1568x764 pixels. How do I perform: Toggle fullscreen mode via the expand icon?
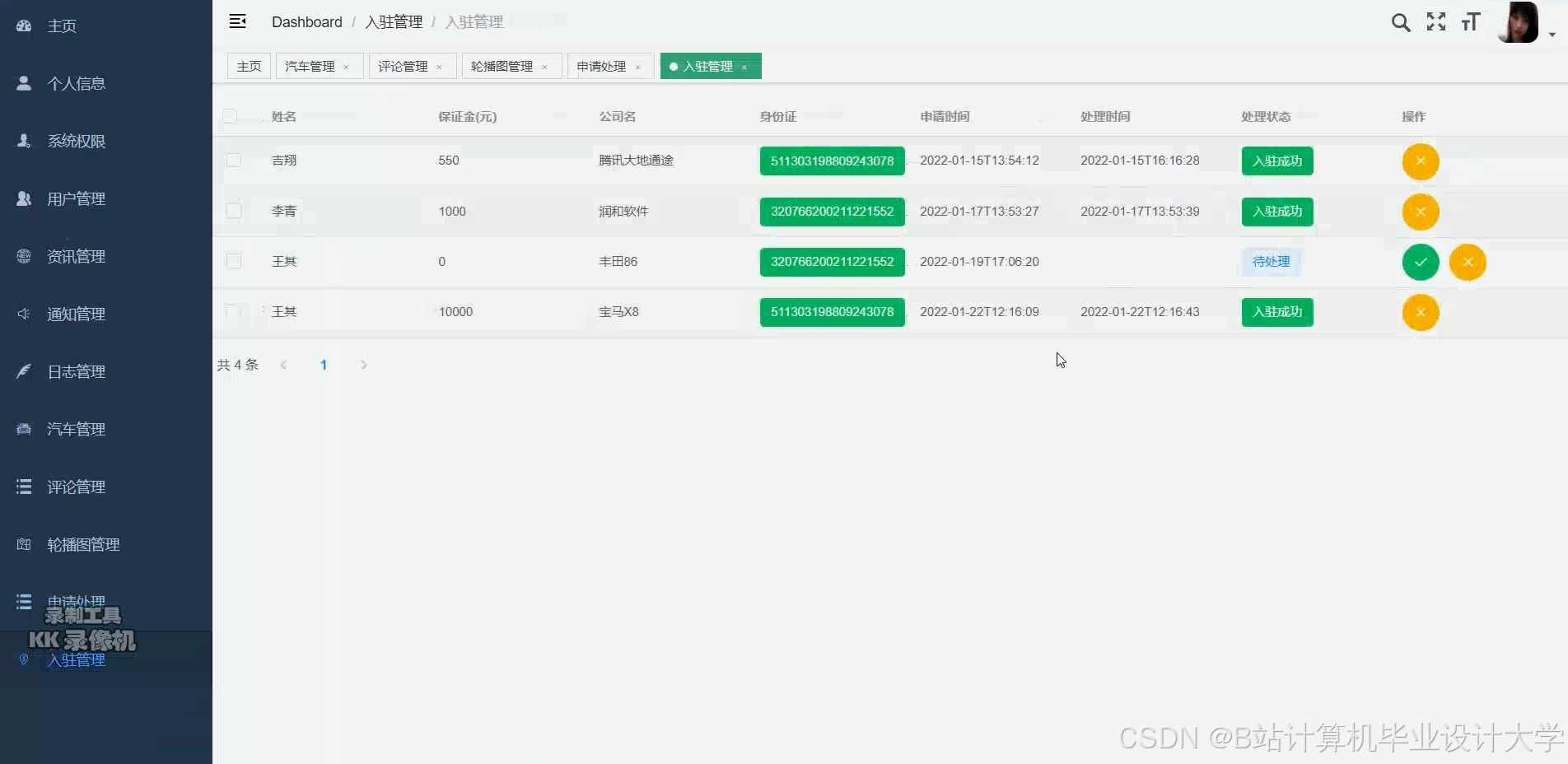pos(1435,22)
